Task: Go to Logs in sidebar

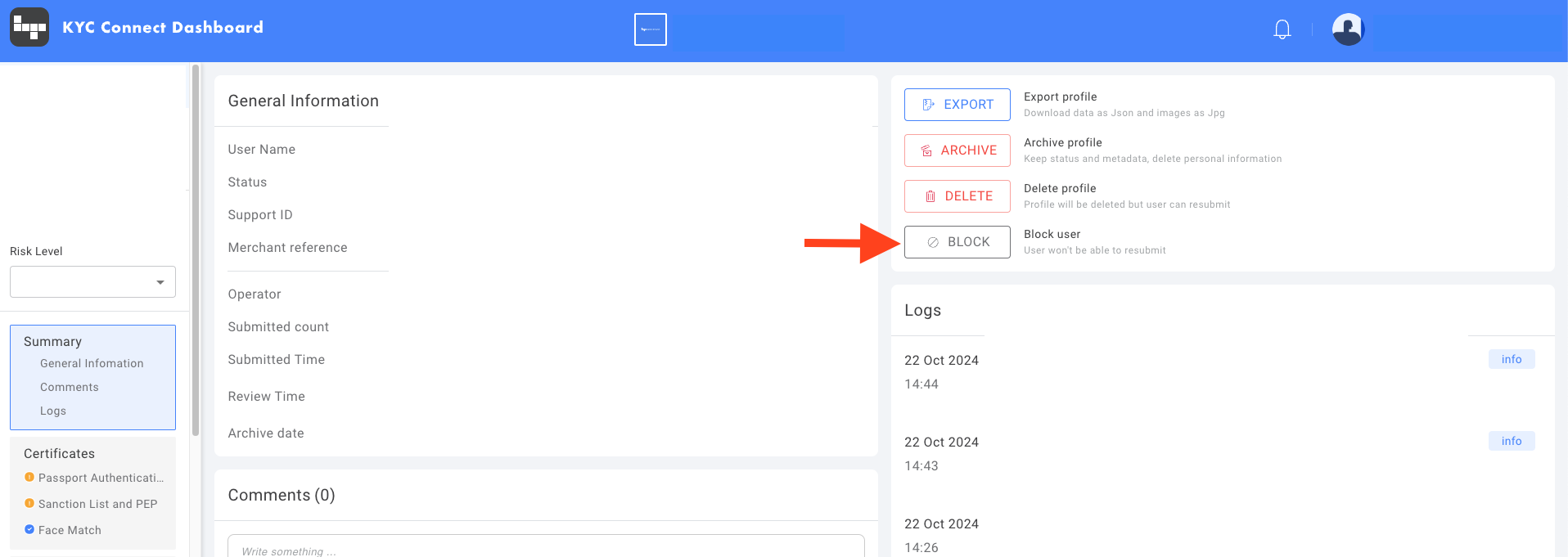Action: (x=53, y=411)
